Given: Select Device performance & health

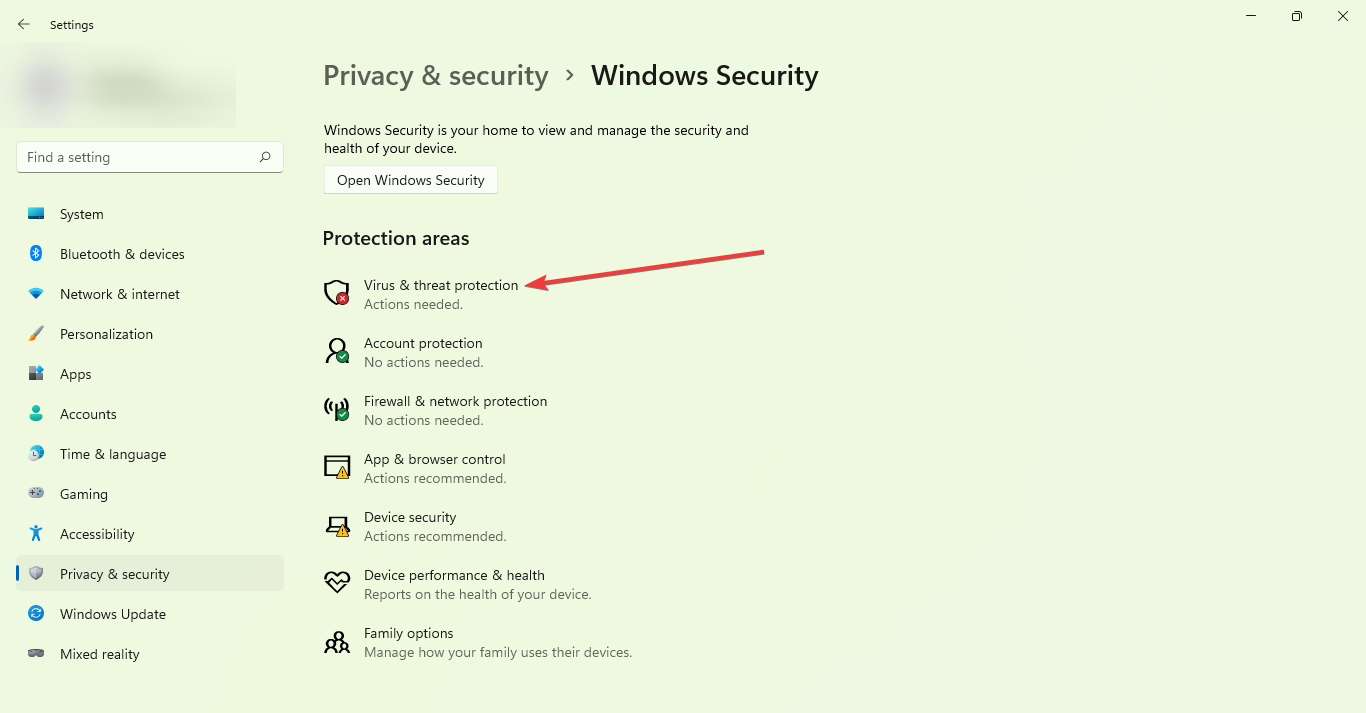Looking at the screenshot, I should (454, 575).
